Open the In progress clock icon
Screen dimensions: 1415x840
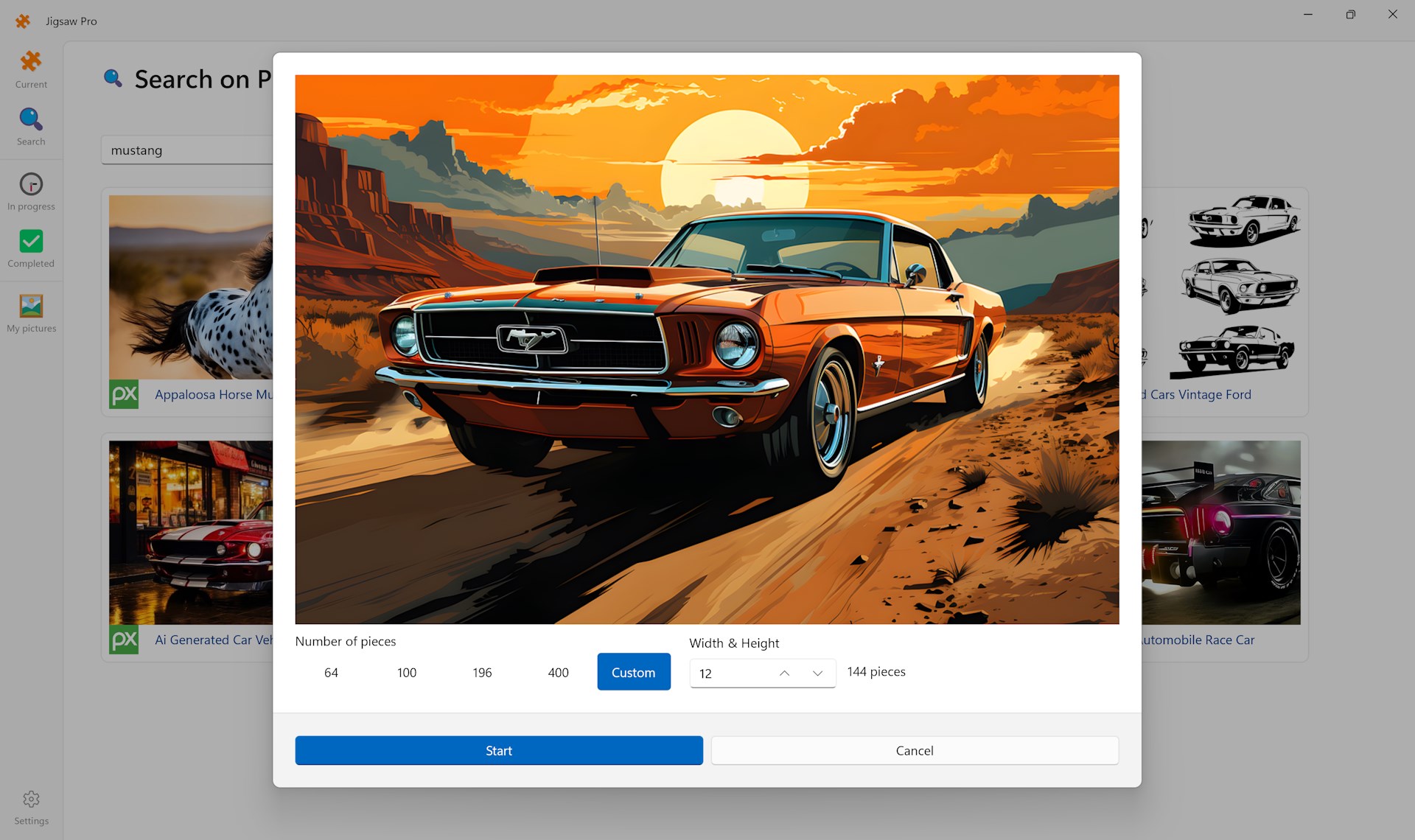31,184
